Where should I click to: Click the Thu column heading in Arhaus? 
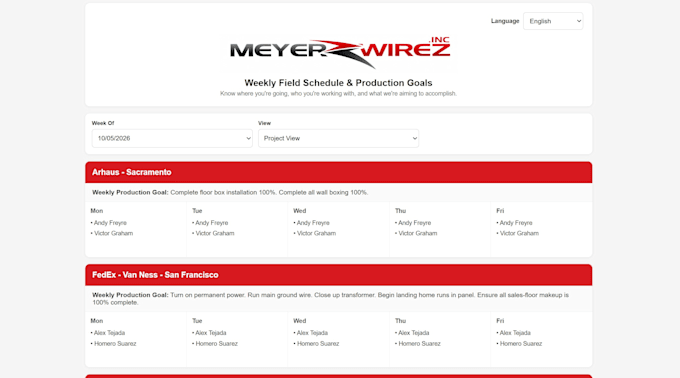400,211
